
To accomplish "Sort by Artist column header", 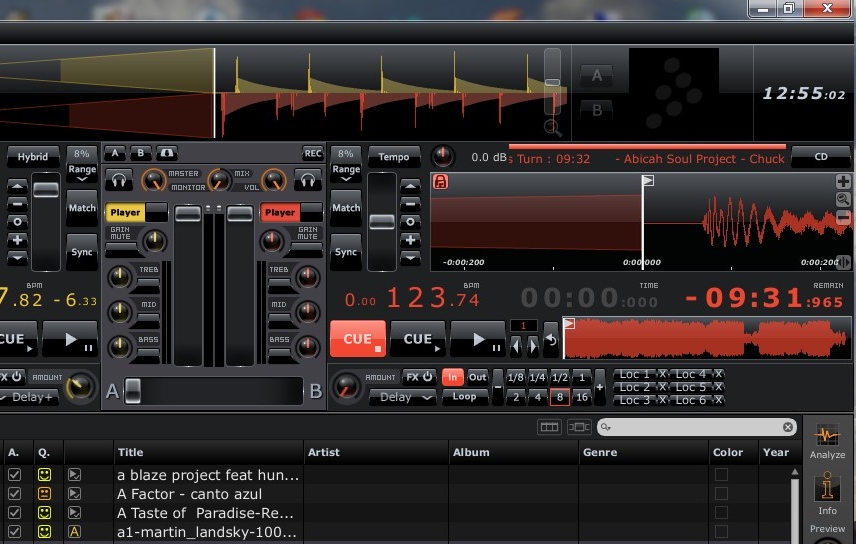I will click(x=376, y=452).
